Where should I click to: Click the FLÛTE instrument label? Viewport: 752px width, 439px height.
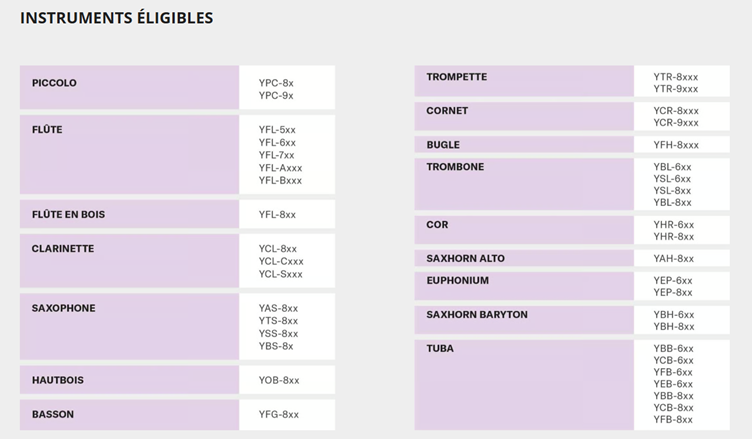tap(47, 129)
